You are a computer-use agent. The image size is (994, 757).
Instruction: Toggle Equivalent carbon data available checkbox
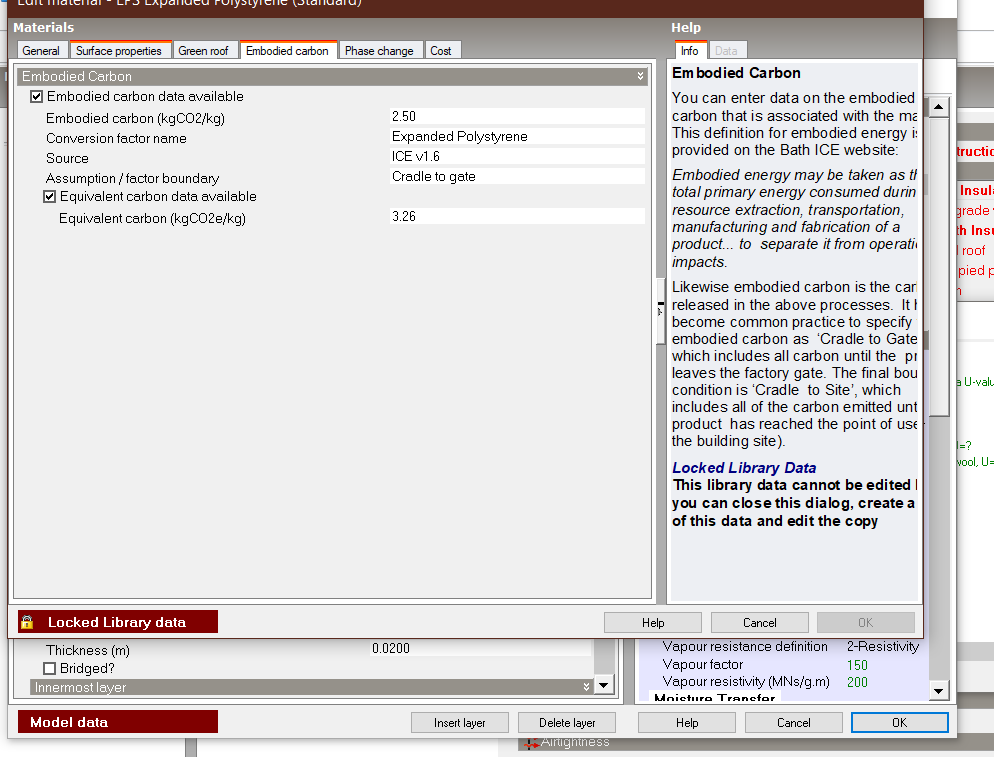49,197
